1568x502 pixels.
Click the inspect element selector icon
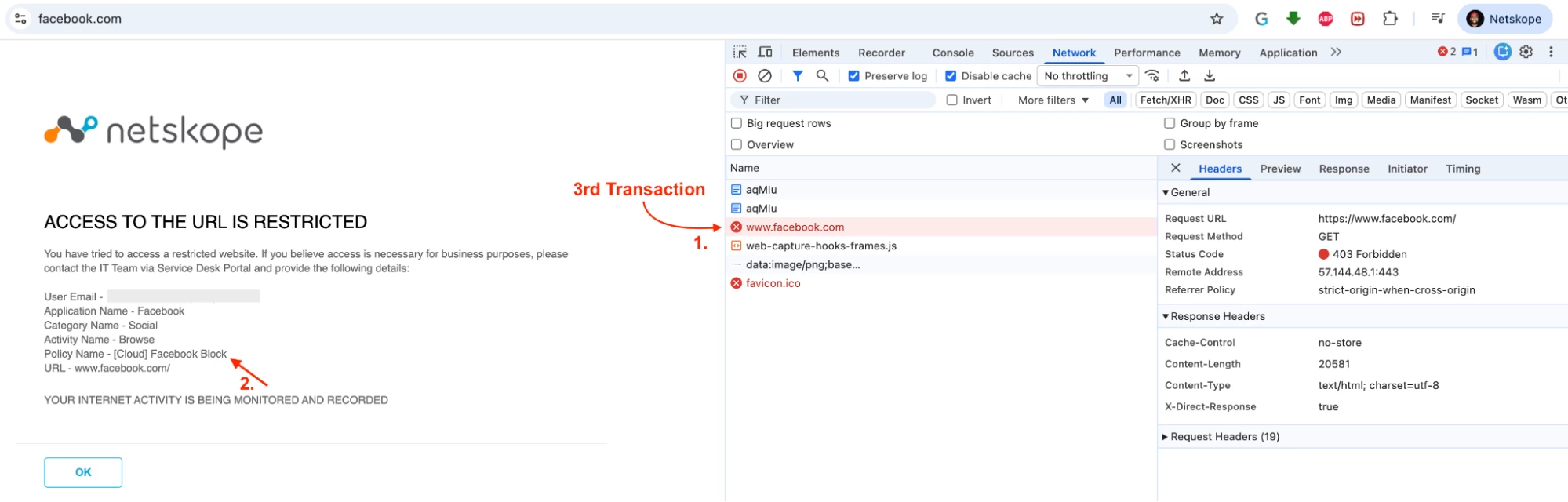click(740, 52)
